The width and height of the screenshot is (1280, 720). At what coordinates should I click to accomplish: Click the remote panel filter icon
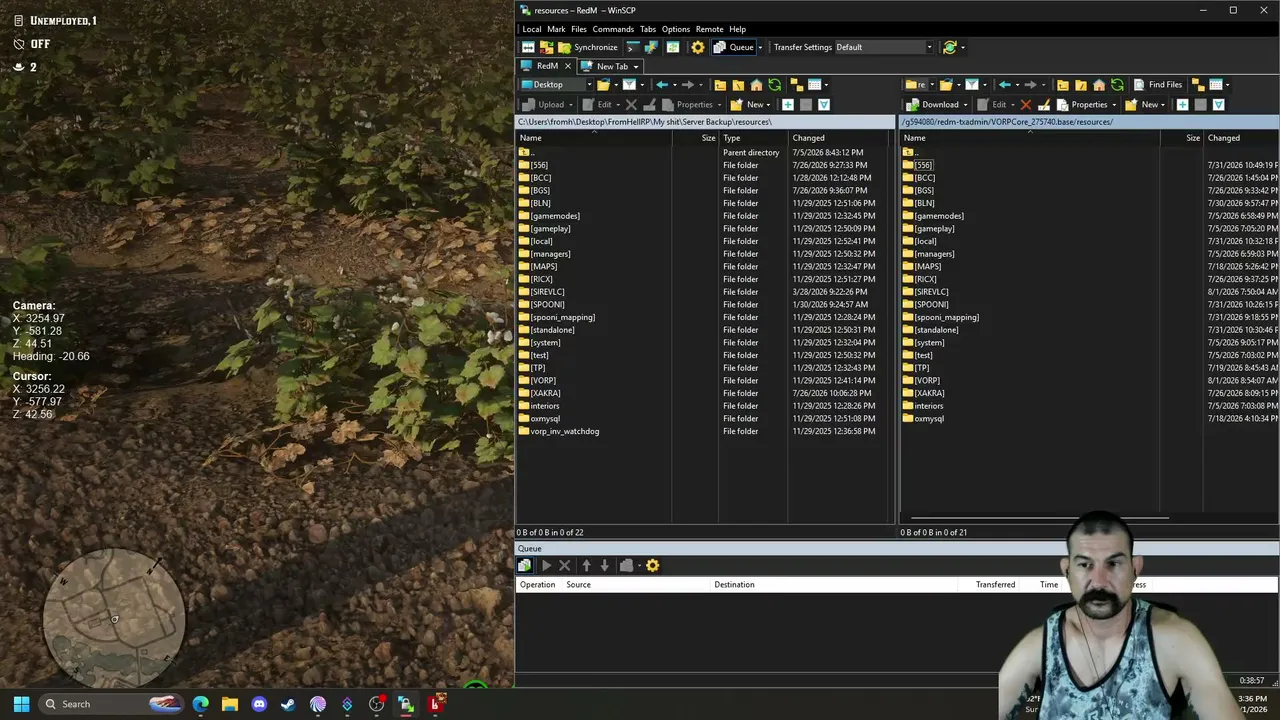click(971, 85)
